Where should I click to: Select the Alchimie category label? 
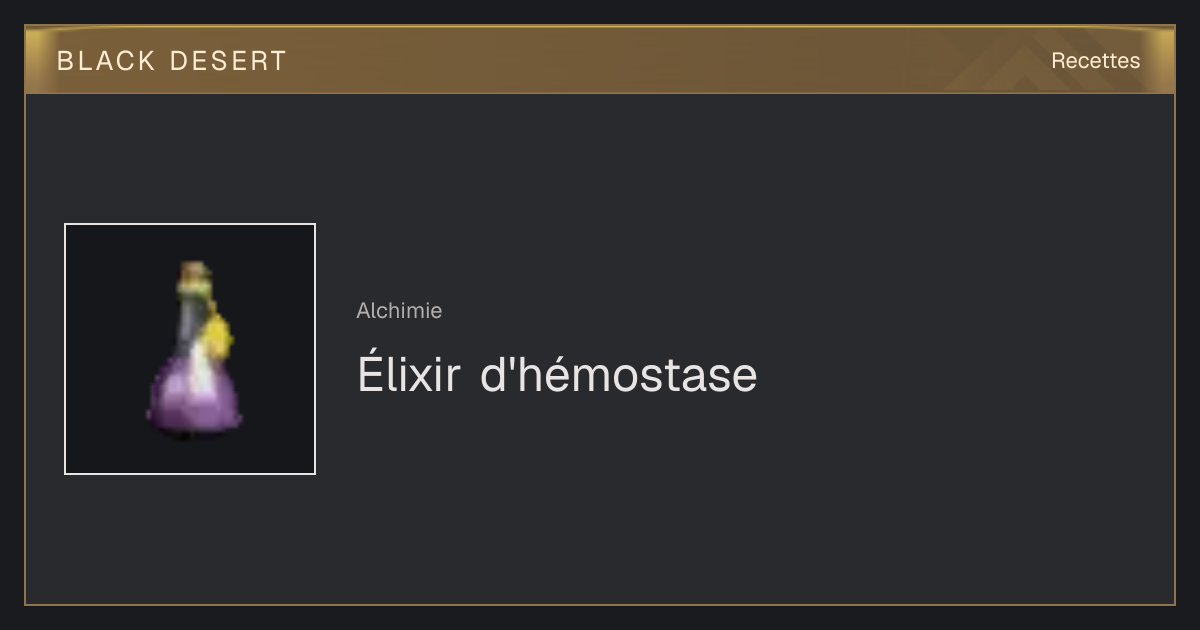[399, 311]
